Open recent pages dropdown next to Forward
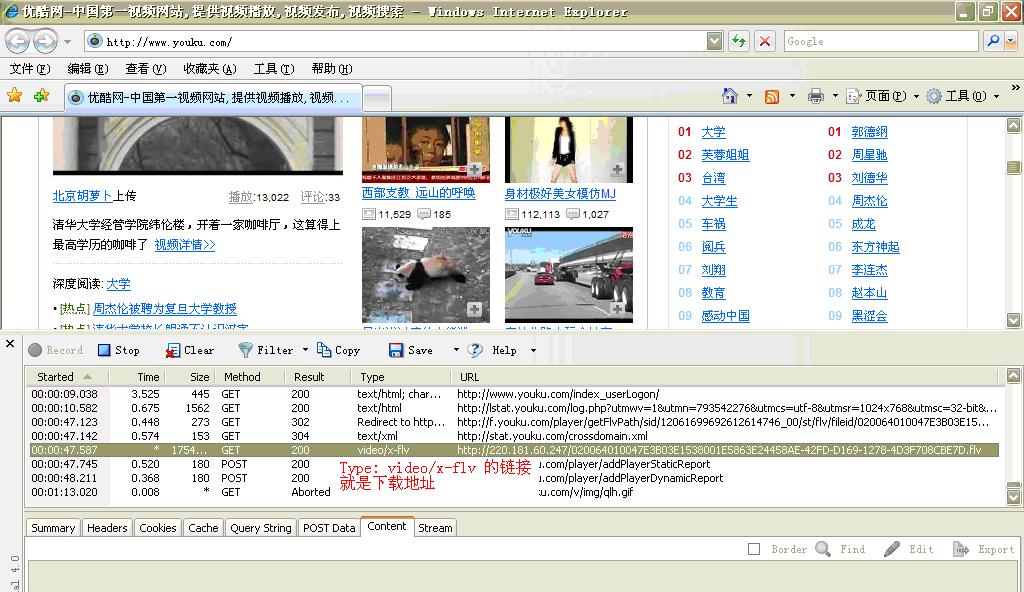 (x=67, y=42)
